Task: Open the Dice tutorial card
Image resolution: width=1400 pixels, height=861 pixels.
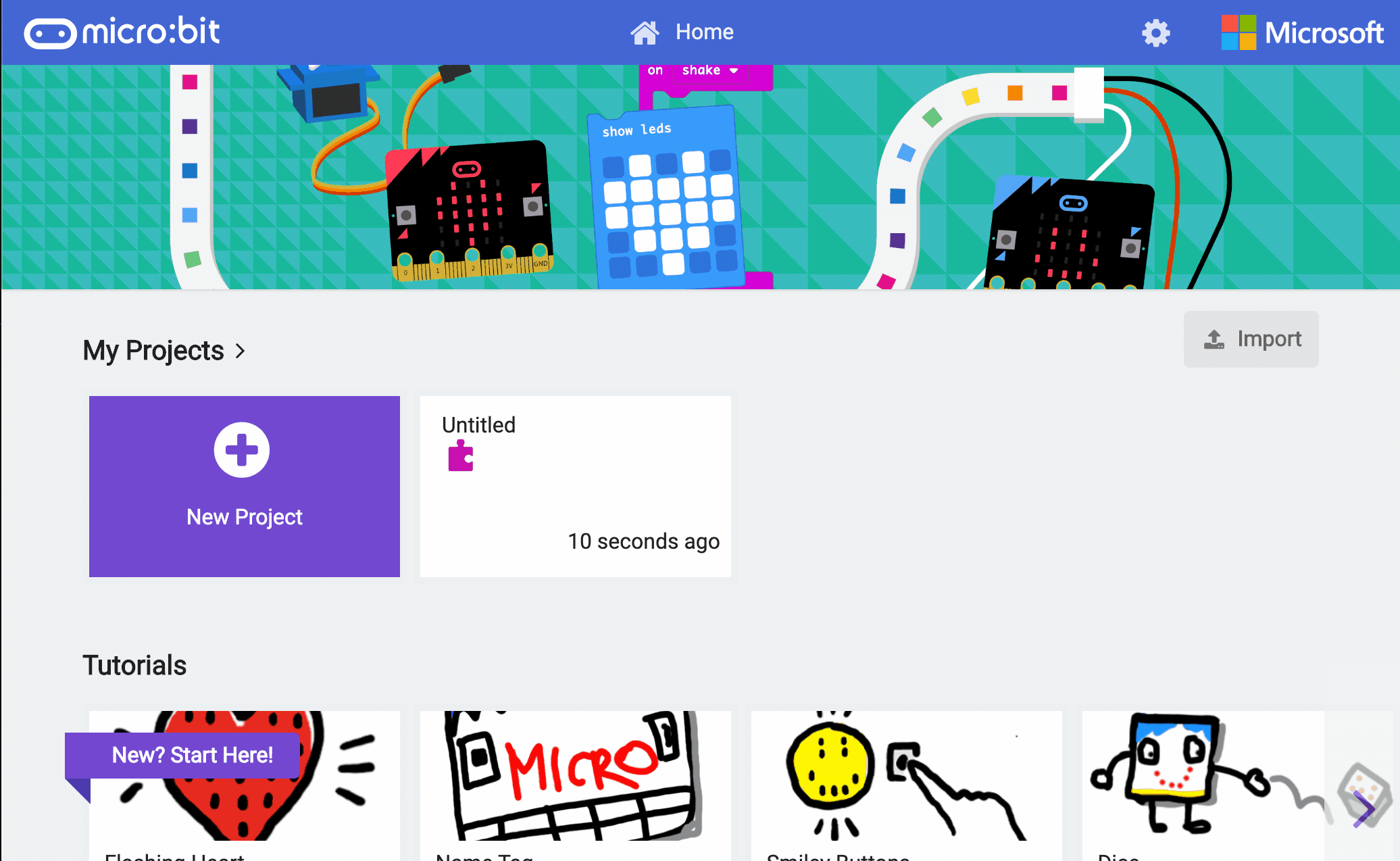Action: point(1203,785)
